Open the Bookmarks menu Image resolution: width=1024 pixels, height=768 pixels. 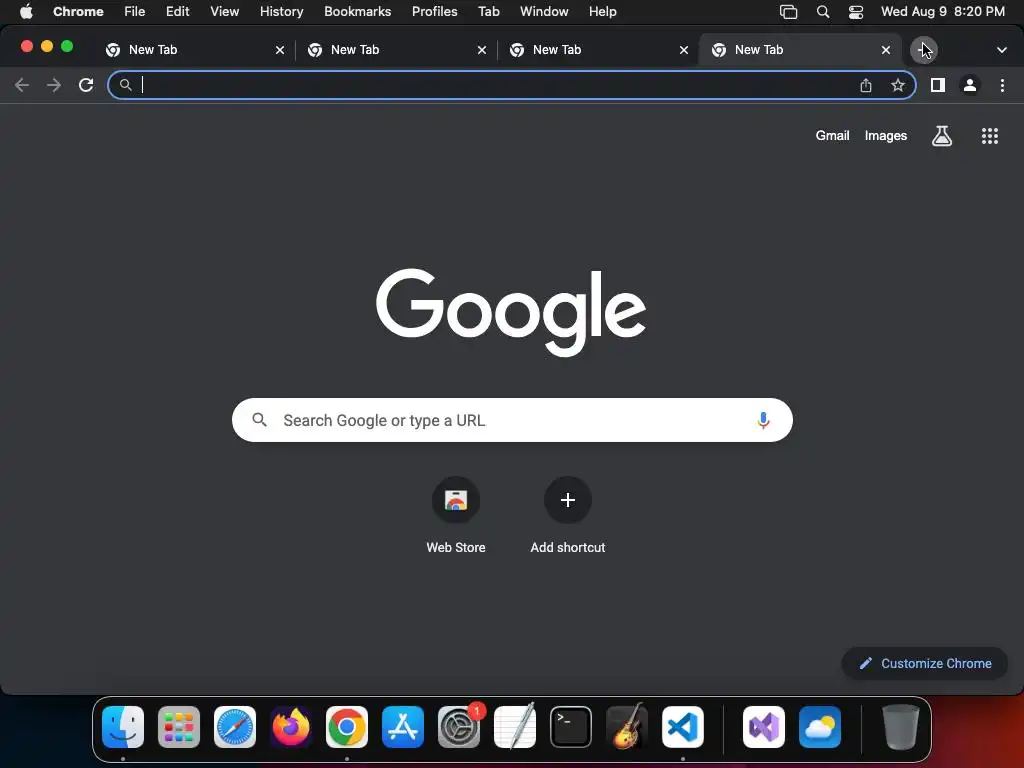point(357,12)
